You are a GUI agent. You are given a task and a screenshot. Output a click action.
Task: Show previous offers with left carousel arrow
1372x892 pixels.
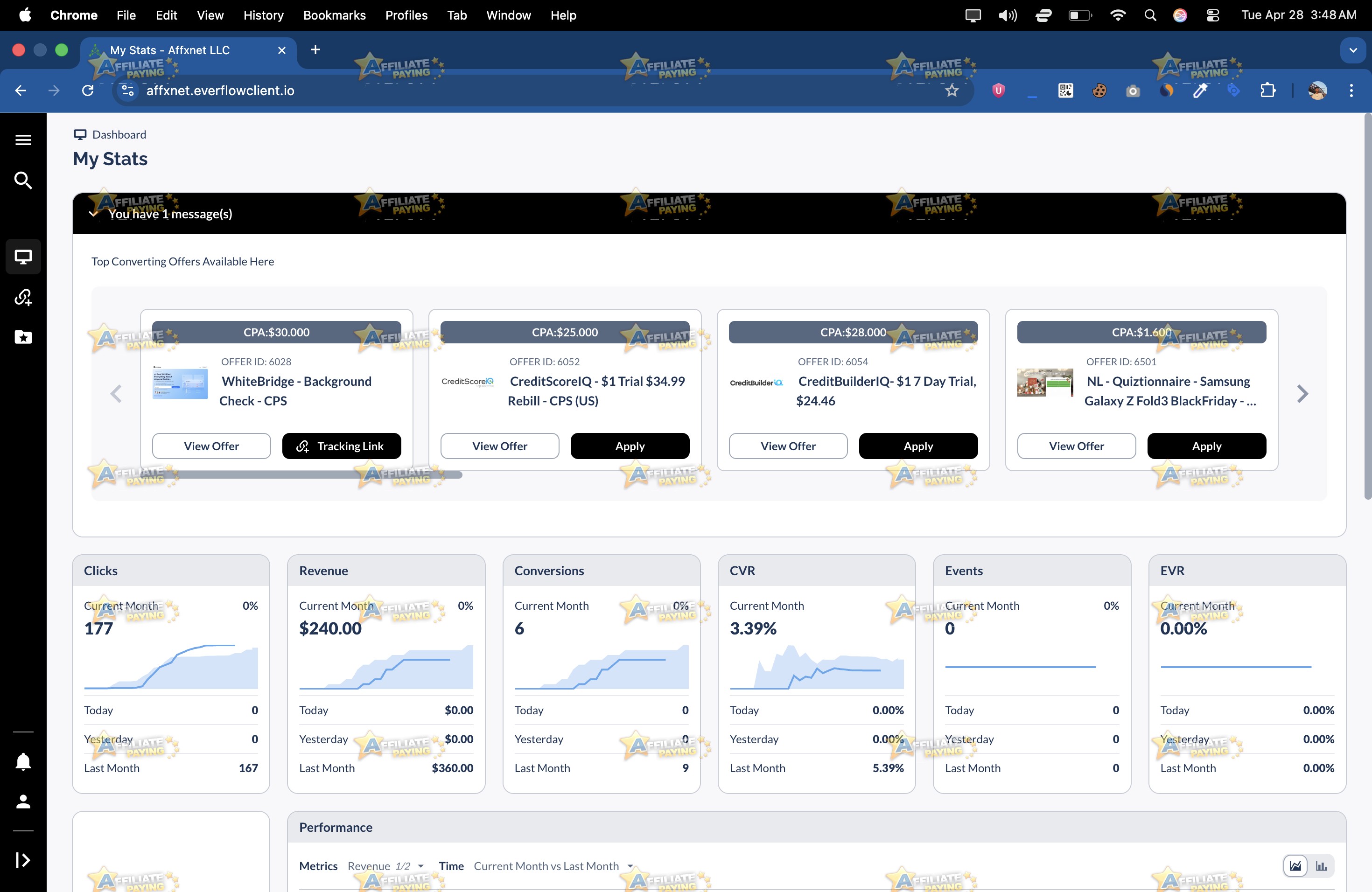click(x=116, y=394)
